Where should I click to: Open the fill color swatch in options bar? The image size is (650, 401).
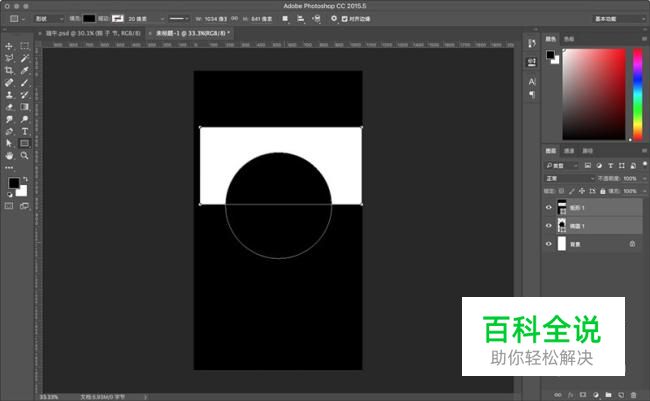[x=89, y=18]
